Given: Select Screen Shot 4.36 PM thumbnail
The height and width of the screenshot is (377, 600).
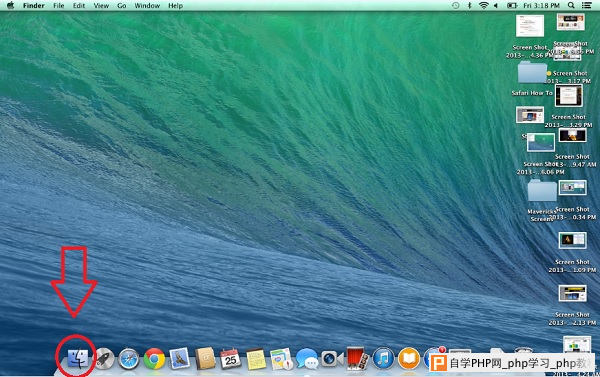Looking at the screenshot, I should point(530,26).
